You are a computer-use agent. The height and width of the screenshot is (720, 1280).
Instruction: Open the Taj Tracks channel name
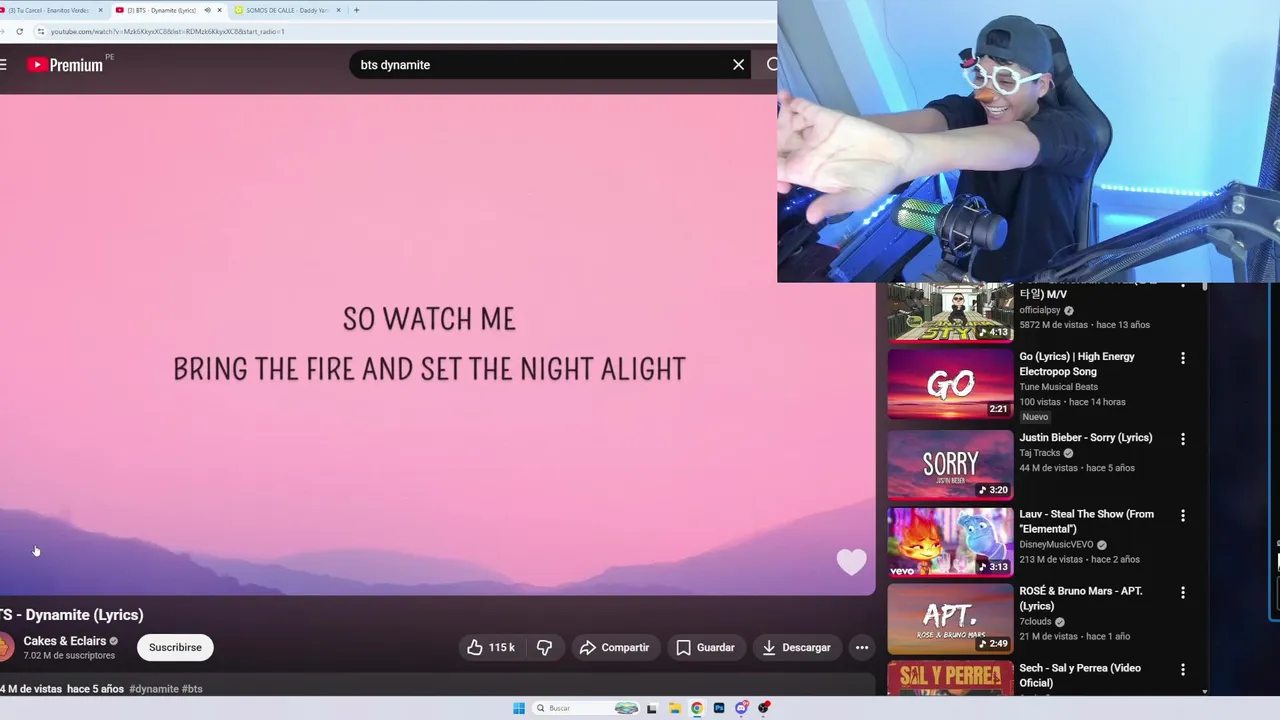(x=1040, y=453)
